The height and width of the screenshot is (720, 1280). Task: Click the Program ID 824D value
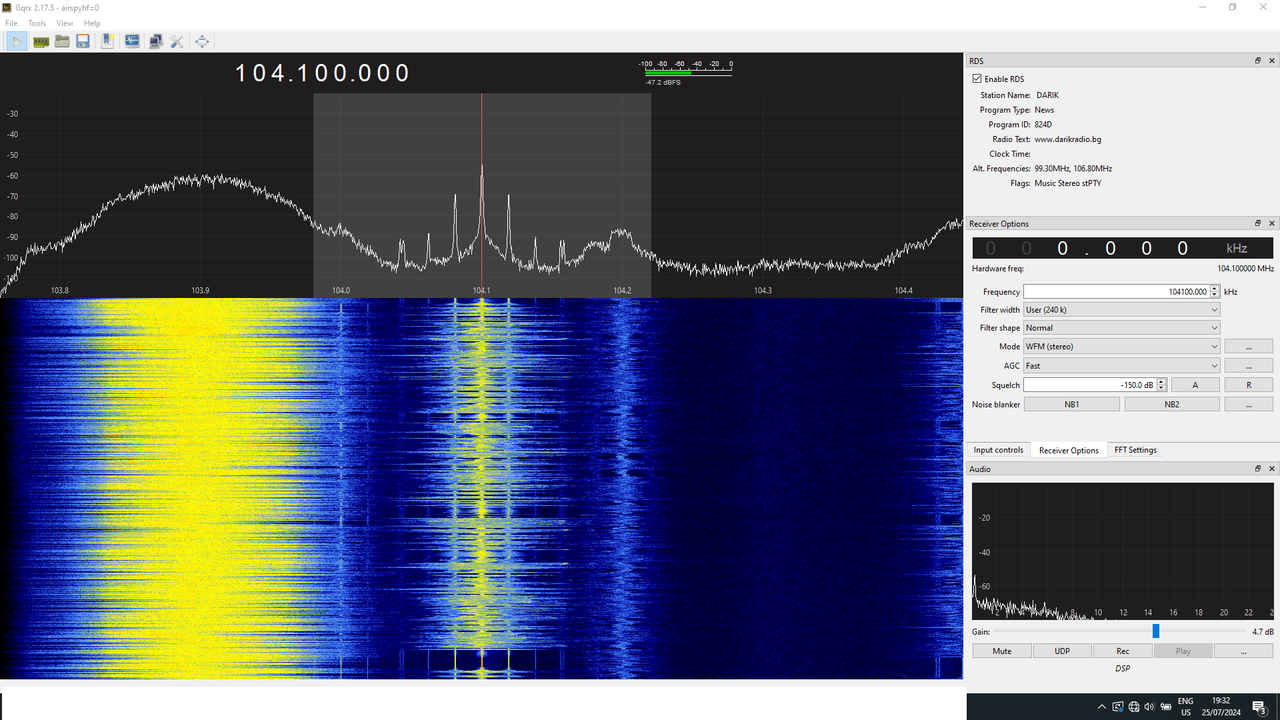click(x=1044, y=125)
